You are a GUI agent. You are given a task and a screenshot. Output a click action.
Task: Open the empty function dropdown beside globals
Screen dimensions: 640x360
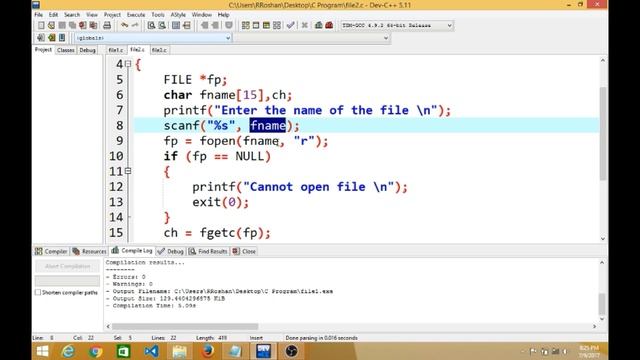click(x=386, y=38)
